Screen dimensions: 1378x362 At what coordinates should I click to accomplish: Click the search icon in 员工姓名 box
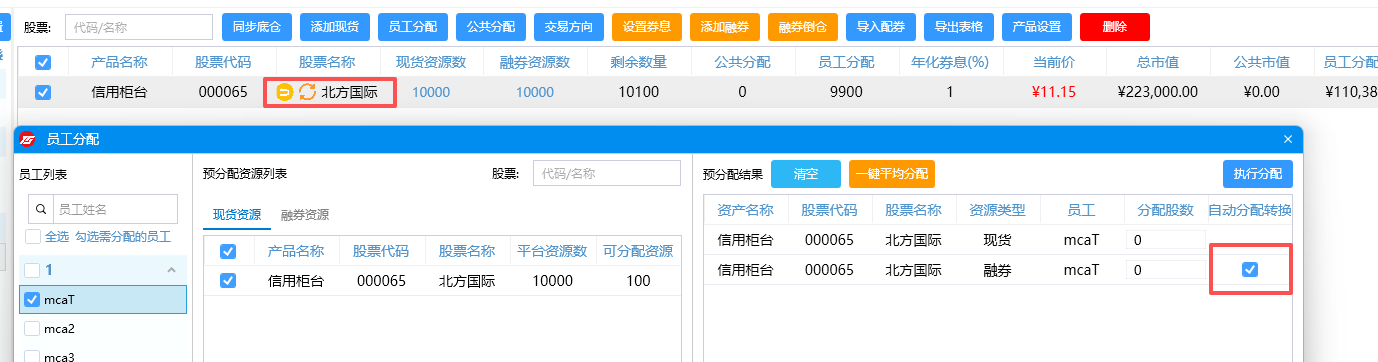coord(41,210)
